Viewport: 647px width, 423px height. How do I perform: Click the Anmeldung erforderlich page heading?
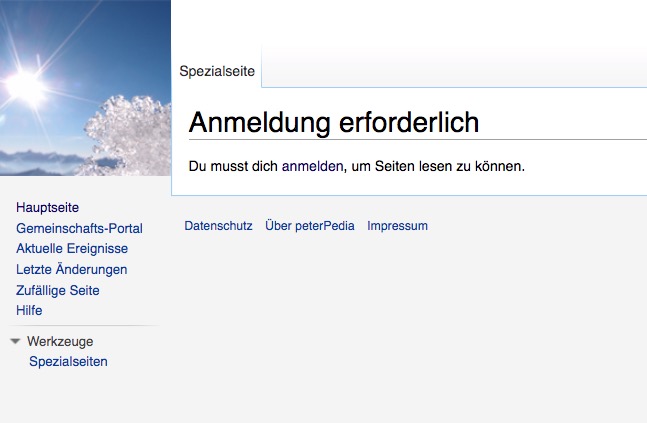[x=334, y=123]
